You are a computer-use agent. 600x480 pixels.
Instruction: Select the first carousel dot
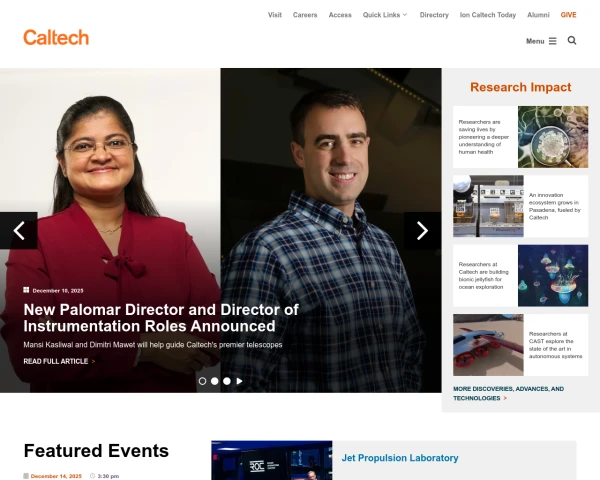[x=202, y=381]
